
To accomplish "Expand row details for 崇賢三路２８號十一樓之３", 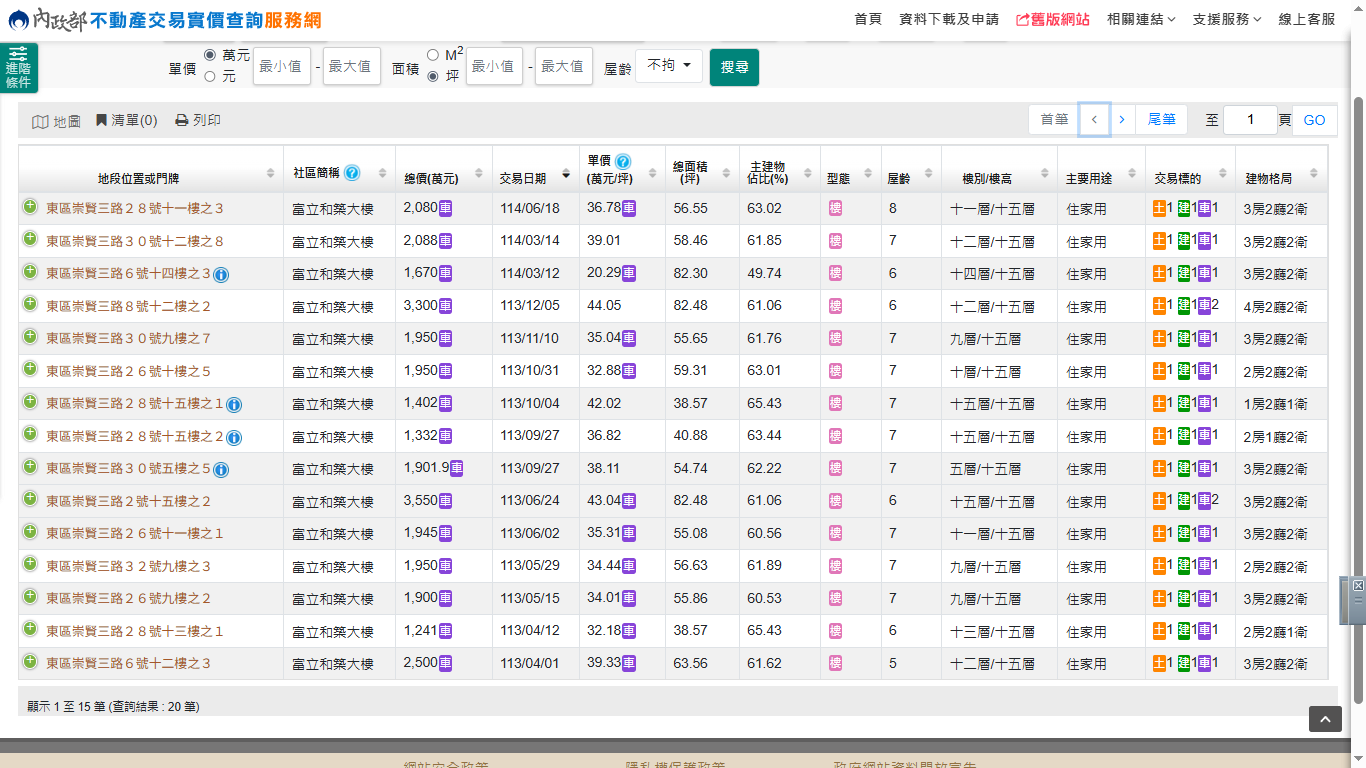I will click(x=30, y=207).
